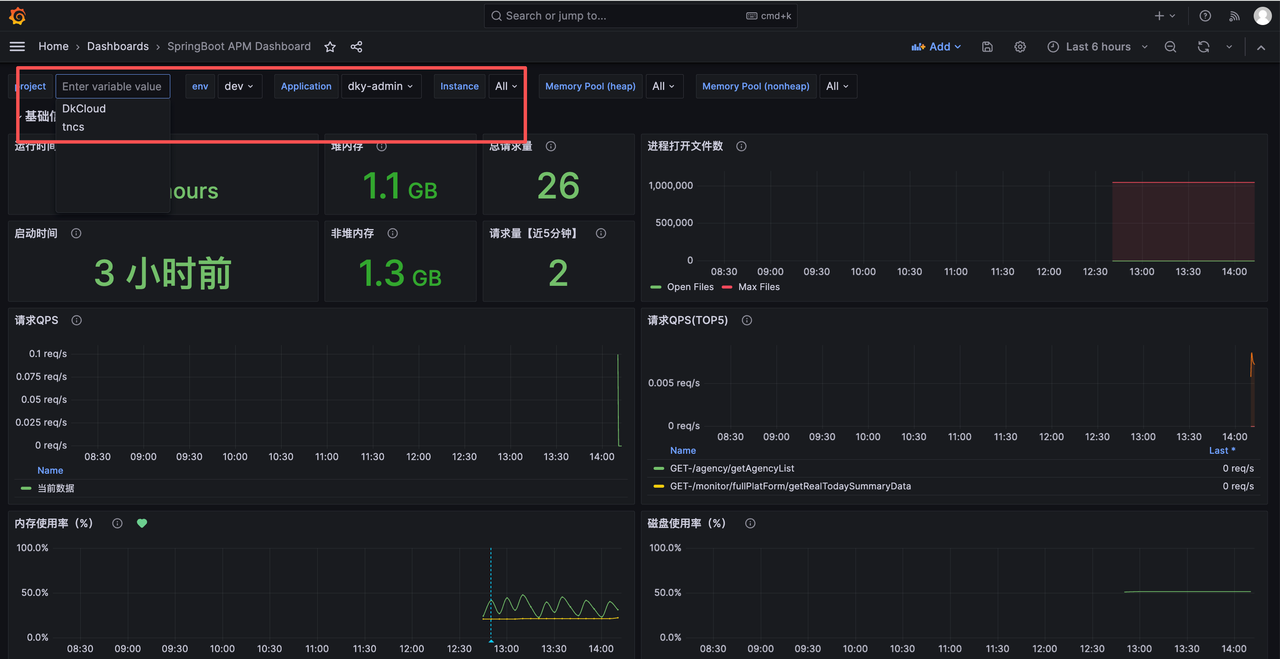Toggle Max Files series in legend
Image resolution: width=1280 pixels, height=659 pixels.
point(758,287)
